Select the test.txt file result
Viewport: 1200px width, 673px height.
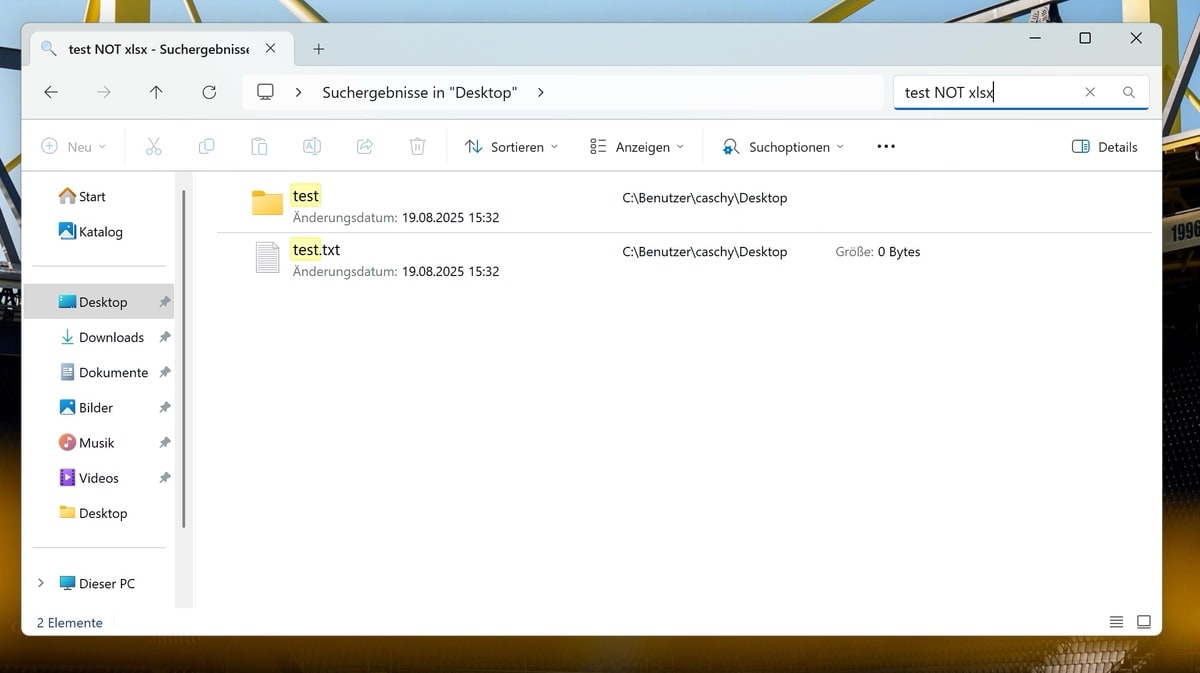[x=316, y=250]
